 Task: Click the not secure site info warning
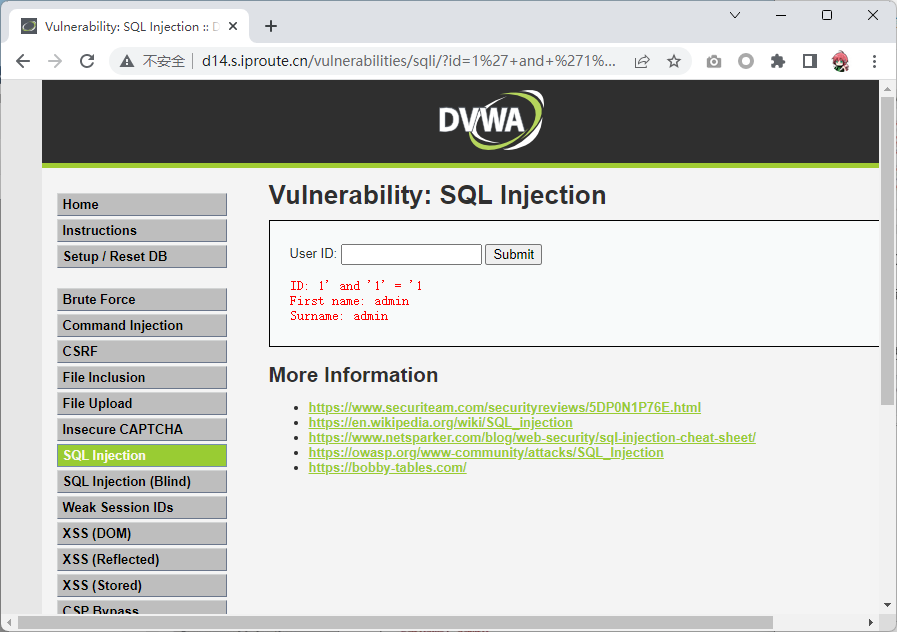(x=153, y=61)
